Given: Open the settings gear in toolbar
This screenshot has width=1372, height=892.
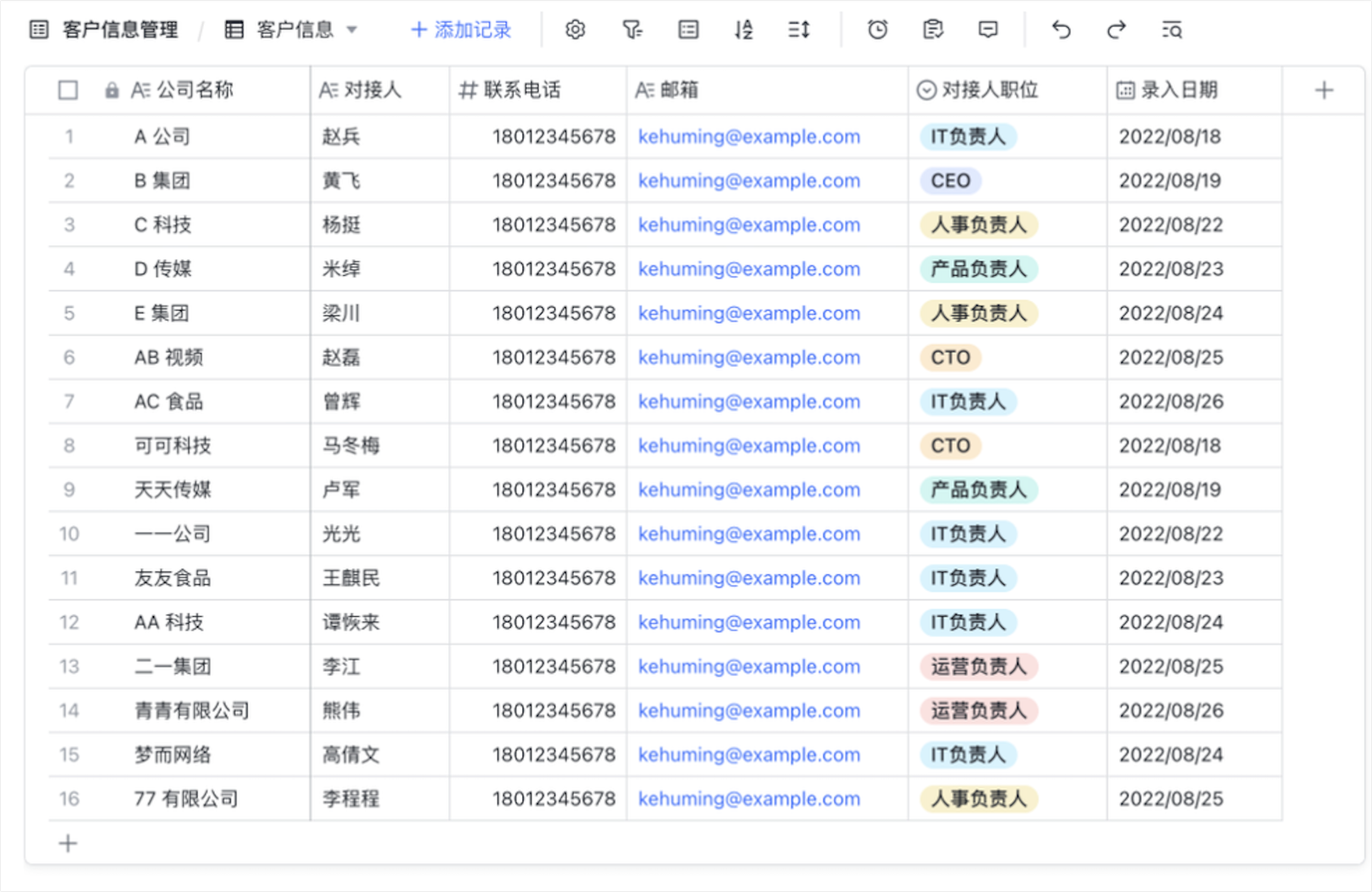Looking at the screenshot, I should tap(575, 30).
